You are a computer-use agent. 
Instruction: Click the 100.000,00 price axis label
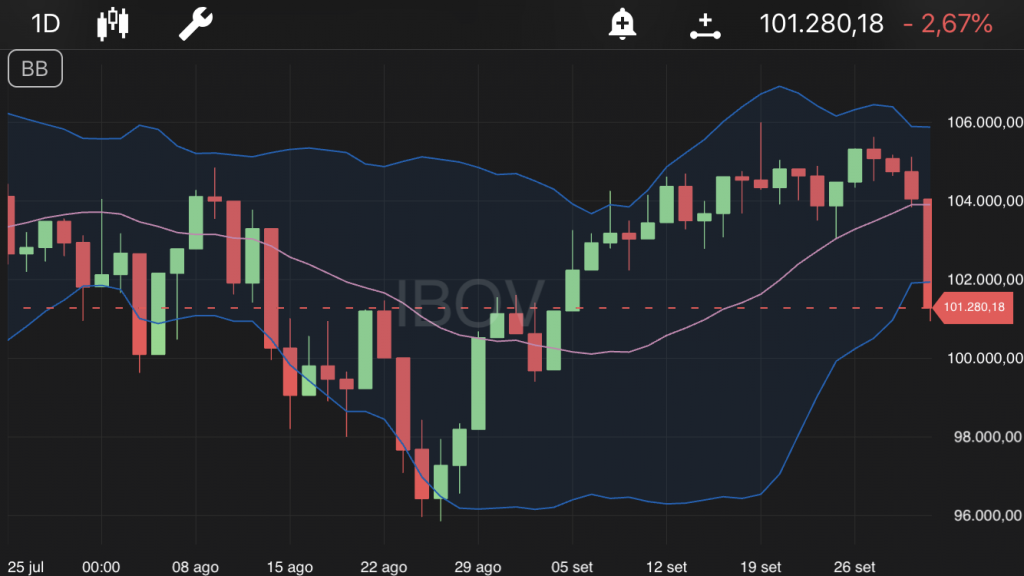985,358
